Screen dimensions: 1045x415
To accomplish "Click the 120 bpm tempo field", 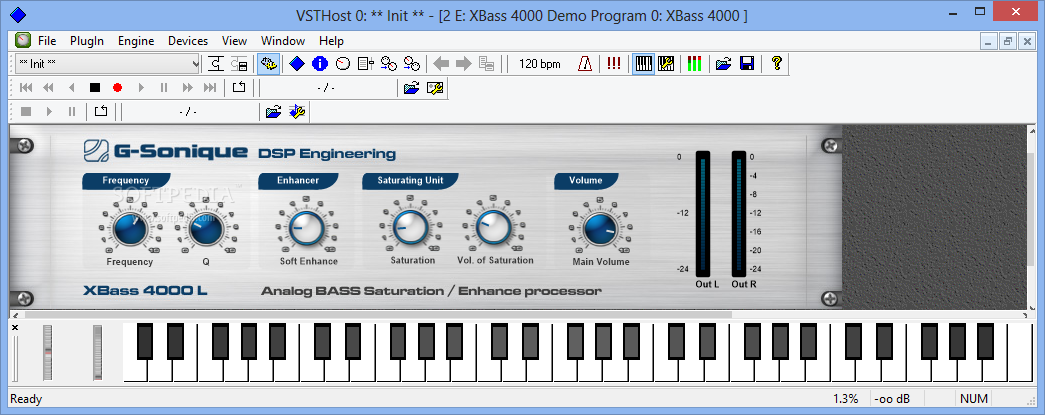I will (x=540, y=64).
